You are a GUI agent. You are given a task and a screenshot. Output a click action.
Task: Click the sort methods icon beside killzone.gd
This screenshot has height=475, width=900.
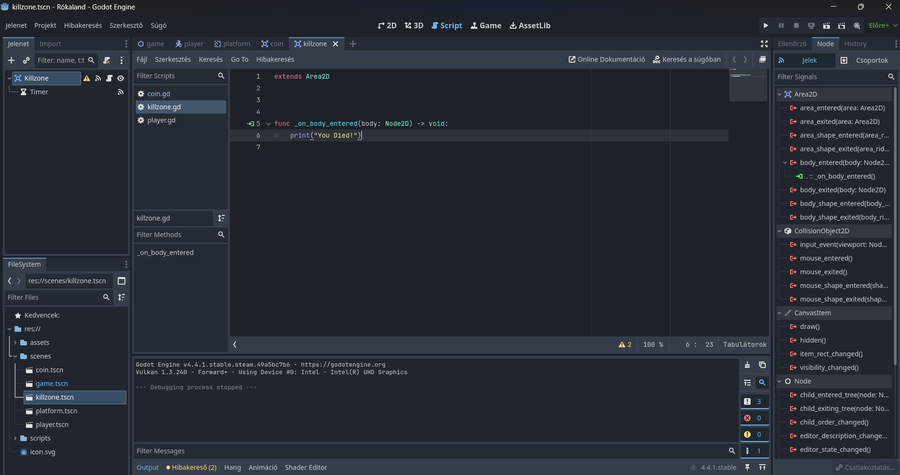(221, 218)
